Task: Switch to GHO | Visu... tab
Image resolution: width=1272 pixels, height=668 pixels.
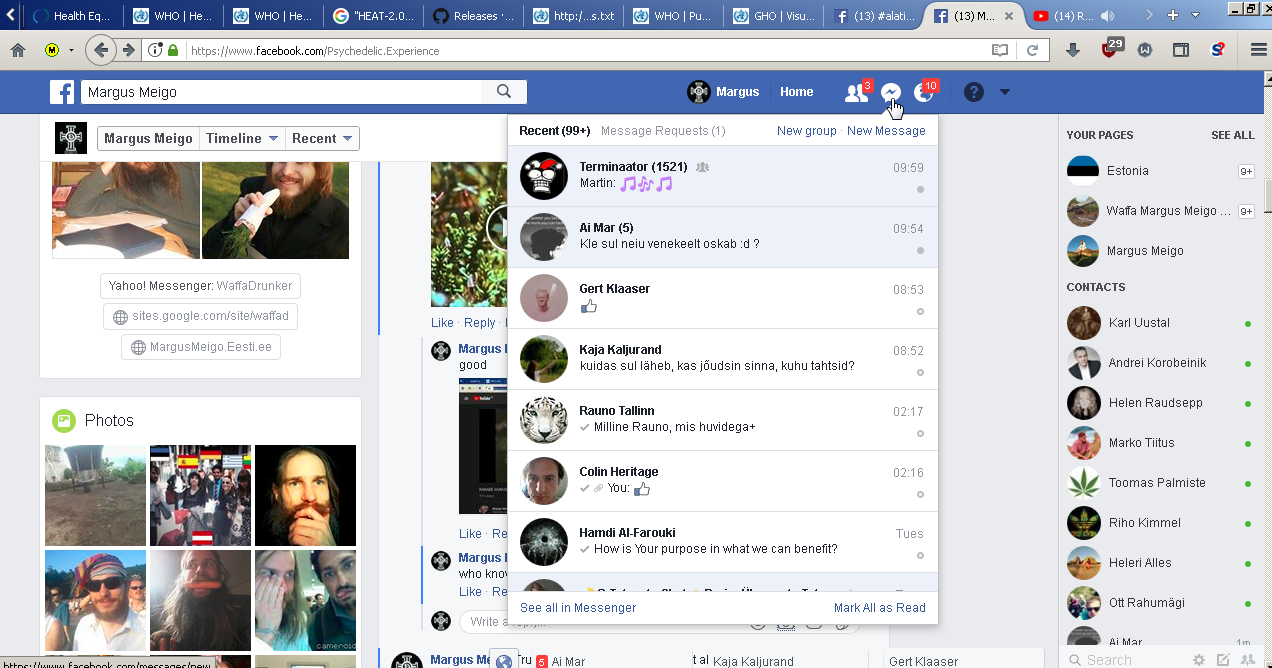Action: pos(773,16)
